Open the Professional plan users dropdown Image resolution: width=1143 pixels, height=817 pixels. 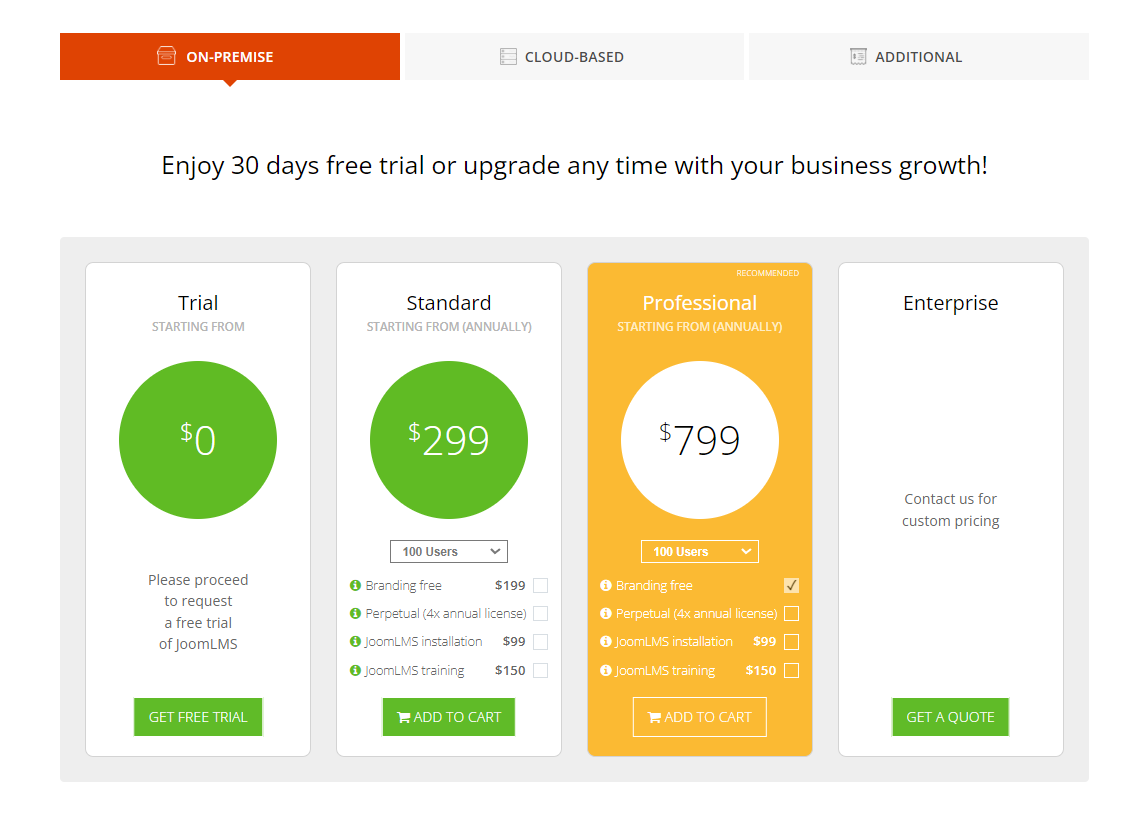pos(700,552)
